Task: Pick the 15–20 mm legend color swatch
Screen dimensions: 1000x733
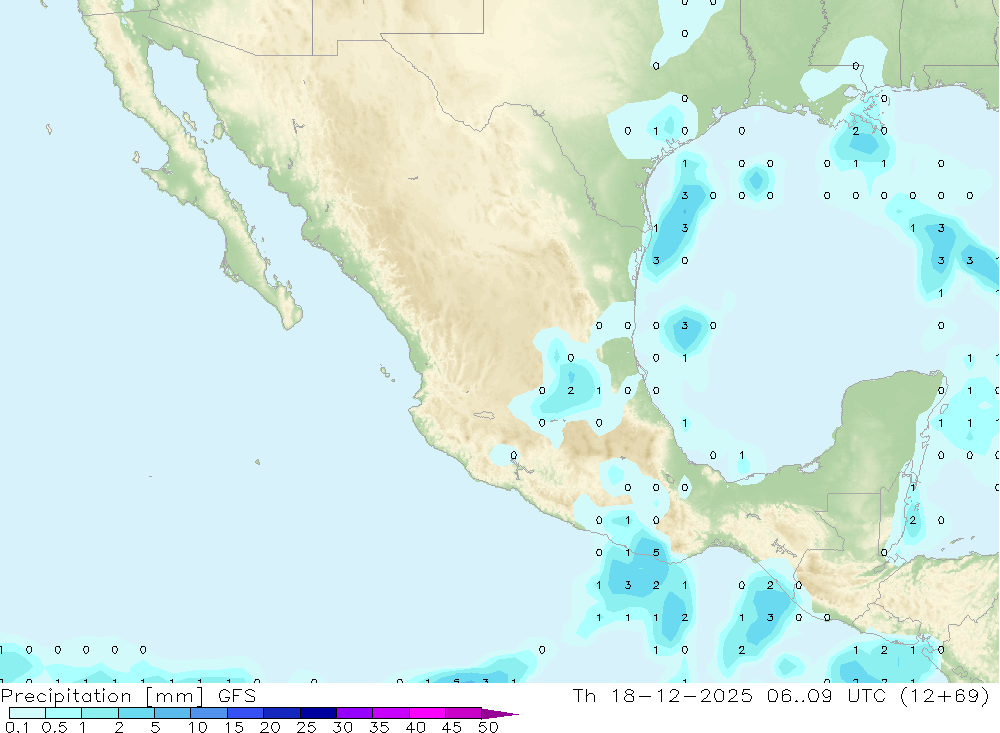Action: point(246,713)
